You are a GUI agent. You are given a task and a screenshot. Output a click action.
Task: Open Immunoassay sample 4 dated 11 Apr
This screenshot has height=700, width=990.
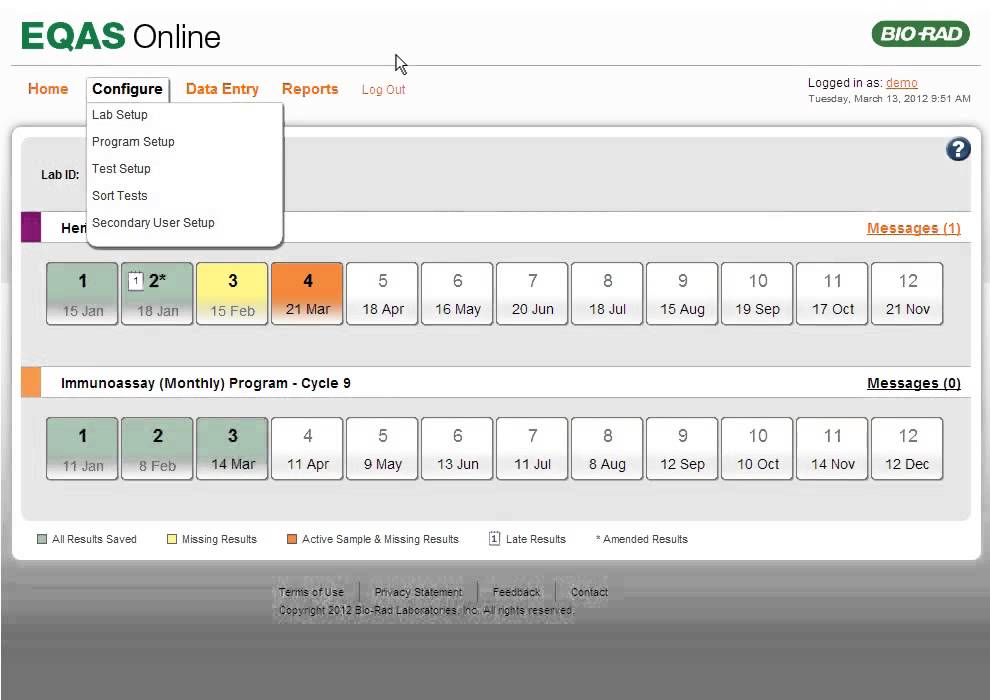coord(307,449)
